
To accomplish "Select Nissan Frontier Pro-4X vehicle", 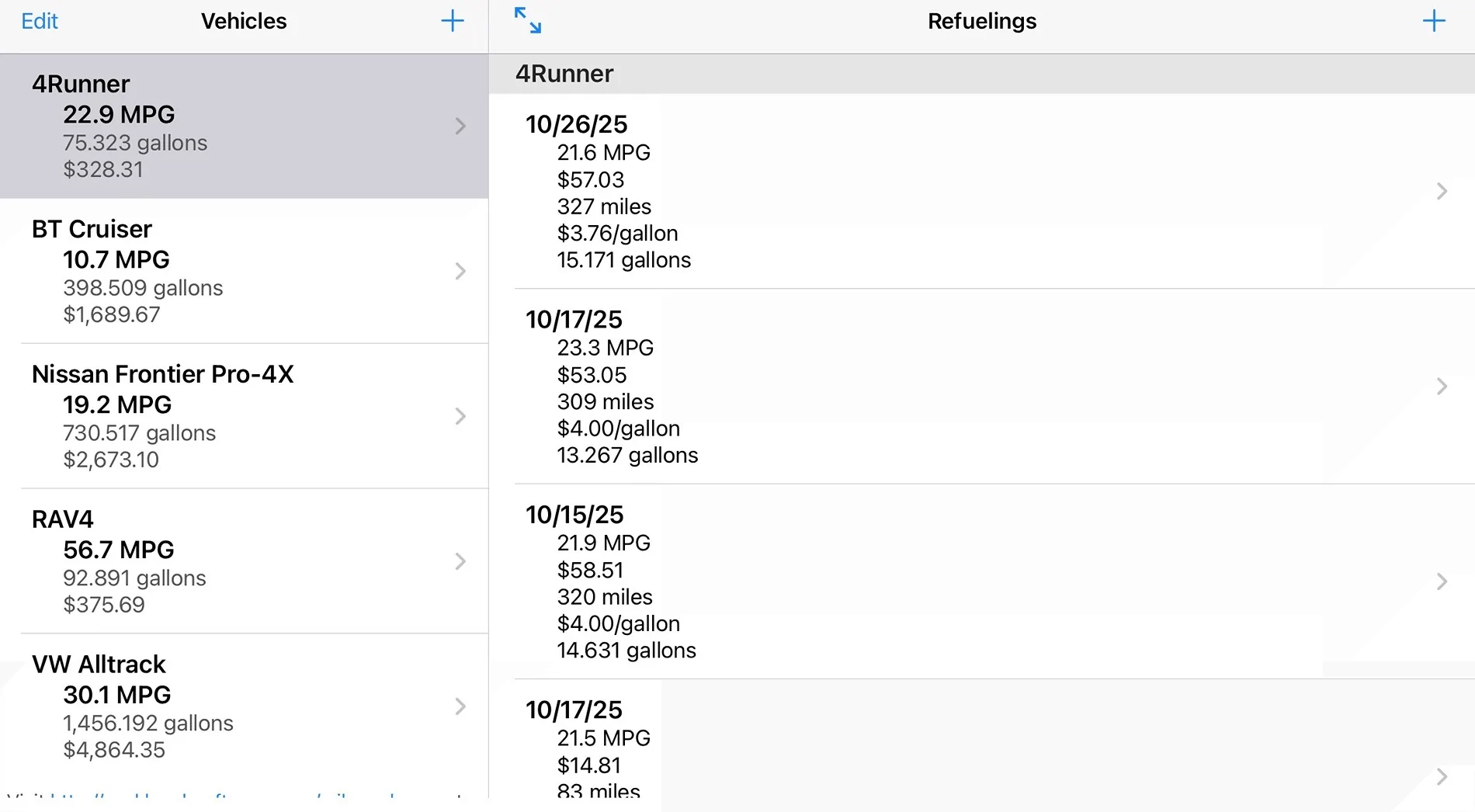I will pyautogui.click(x=233, y=416).
